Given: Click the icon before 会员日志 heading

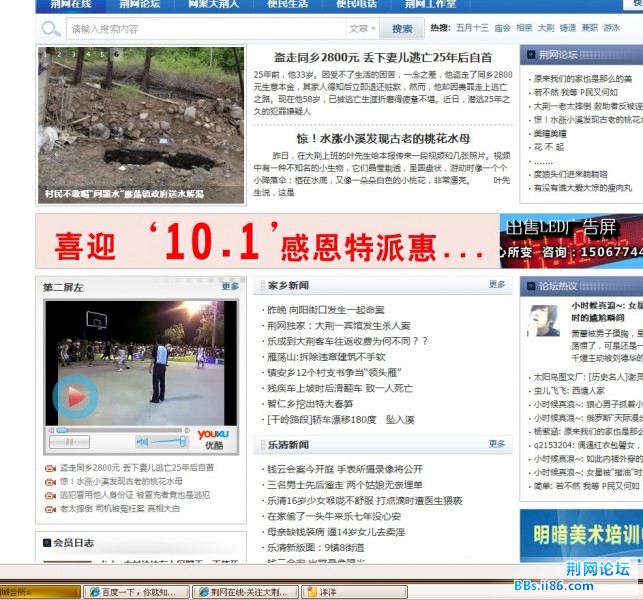Looking at the screenshot, I should 47,543.
